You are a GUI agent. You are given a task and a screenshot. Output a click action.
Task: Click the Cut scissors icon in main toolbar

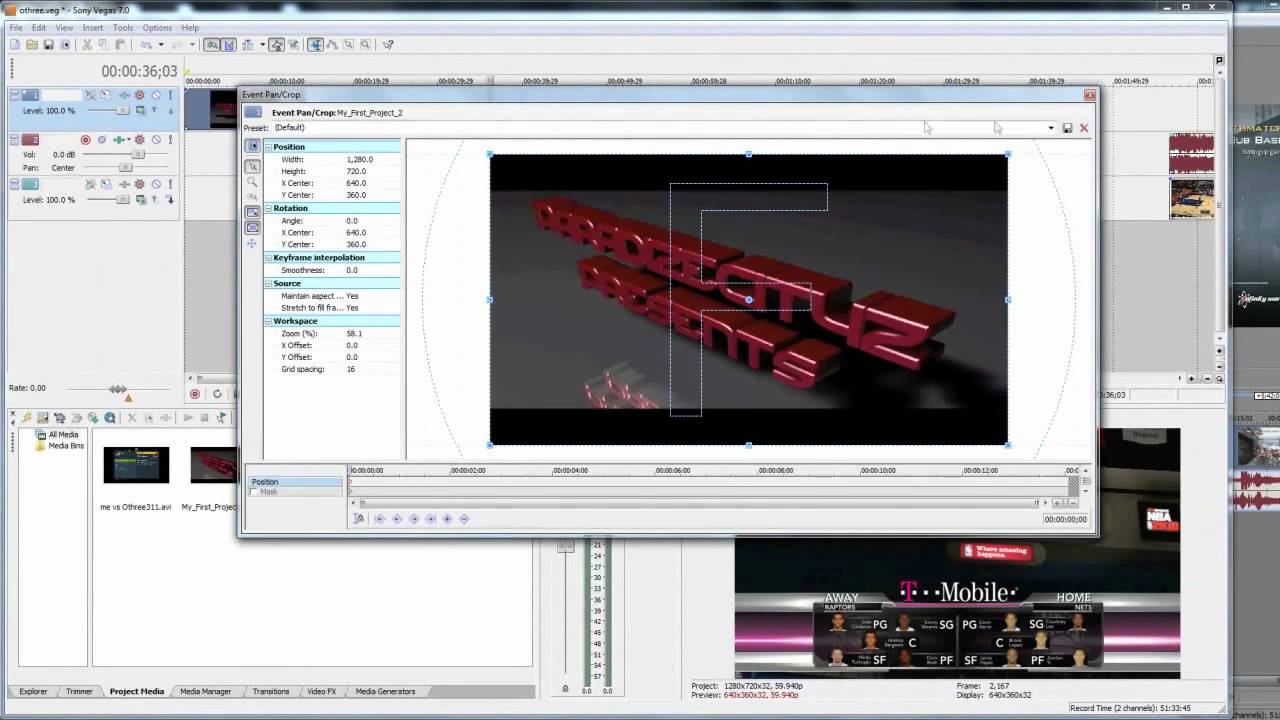pyautogui.click(x=87, y=45)
